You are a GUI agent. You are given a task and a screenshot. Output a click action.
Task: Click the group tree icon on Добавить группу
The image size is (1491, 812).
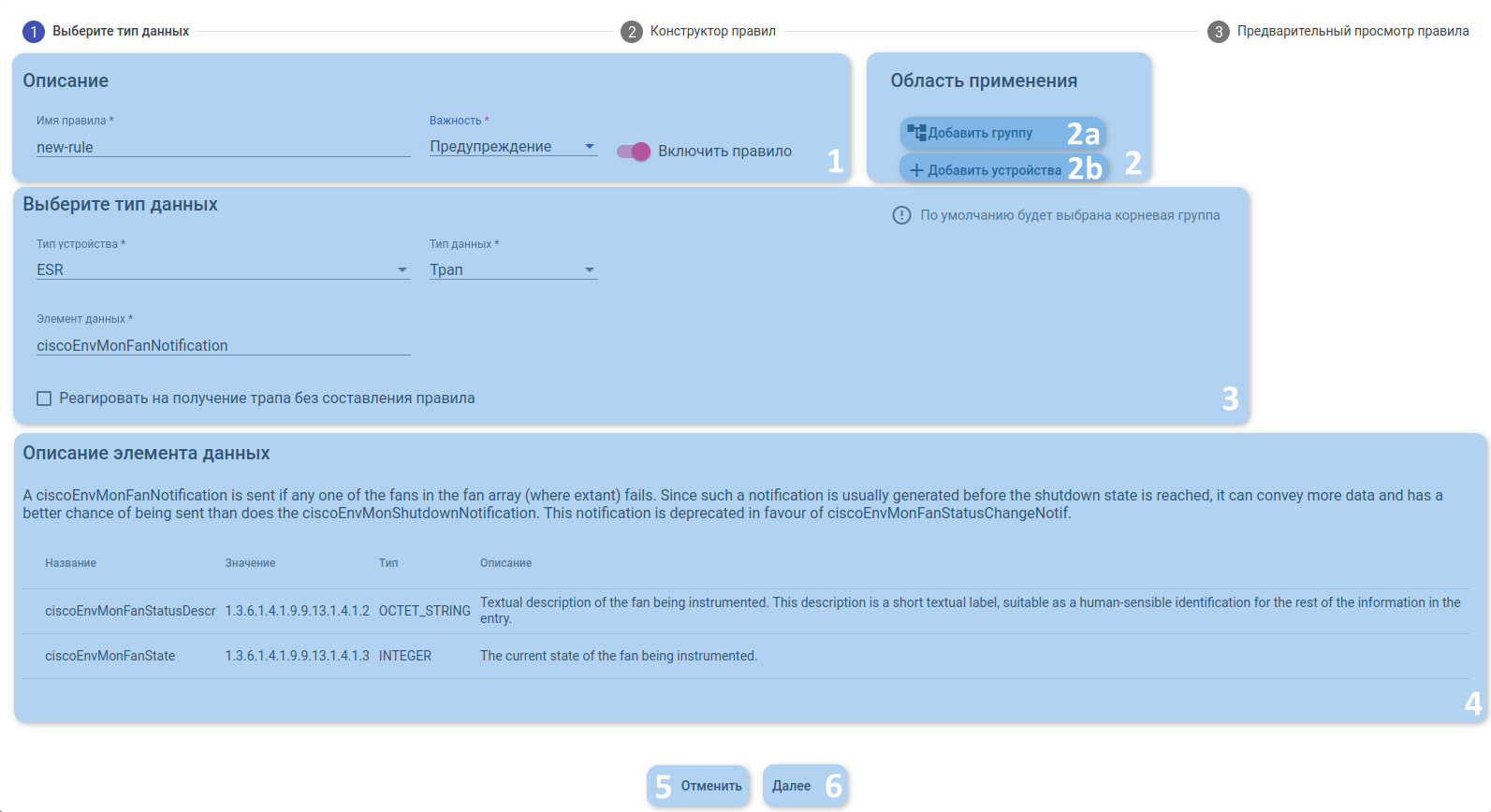pos(916,133)
